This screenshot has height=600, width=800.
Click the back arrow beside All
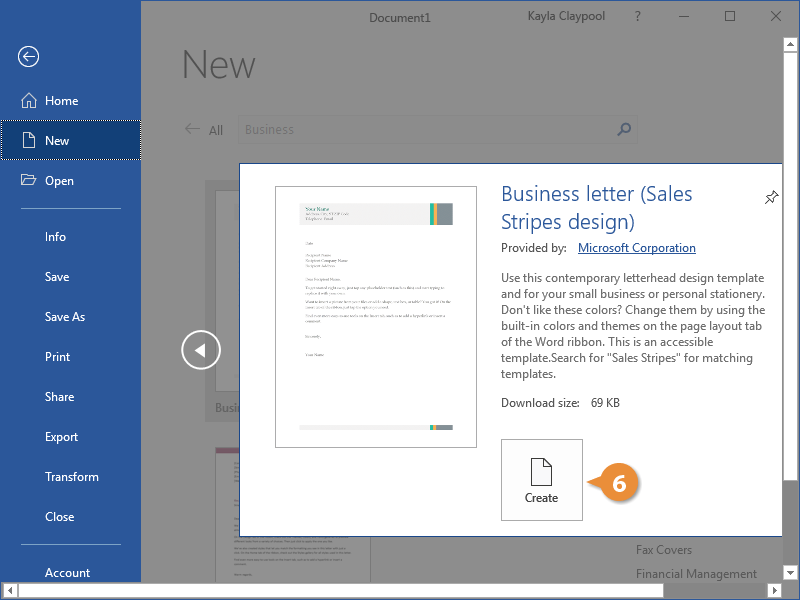[x=192, y=129]
